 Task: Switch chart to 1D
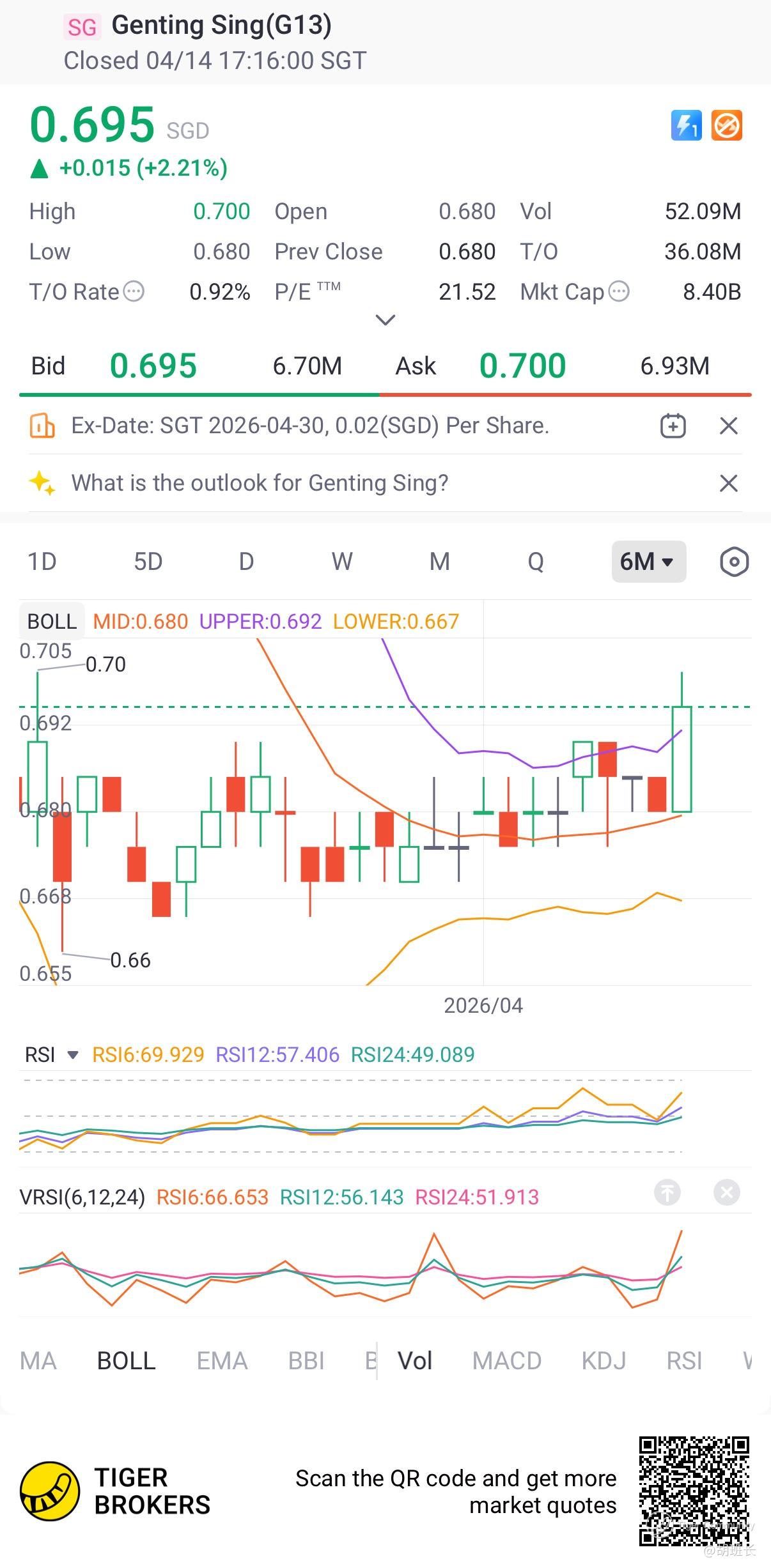42,562
